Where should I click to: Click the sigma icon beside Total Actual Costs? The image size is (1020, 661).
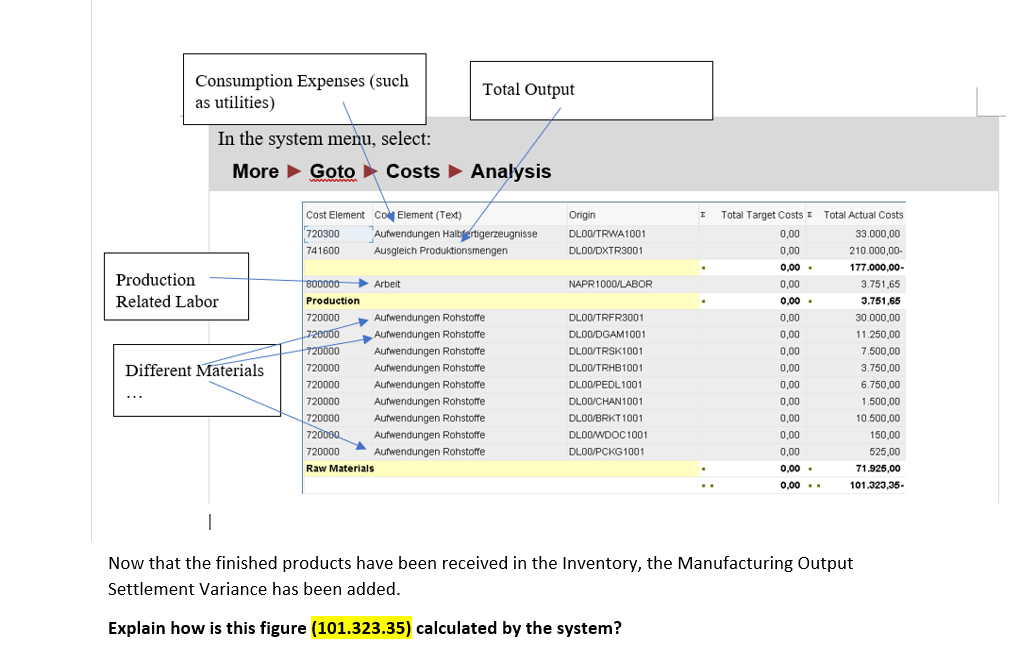point(809,215)
